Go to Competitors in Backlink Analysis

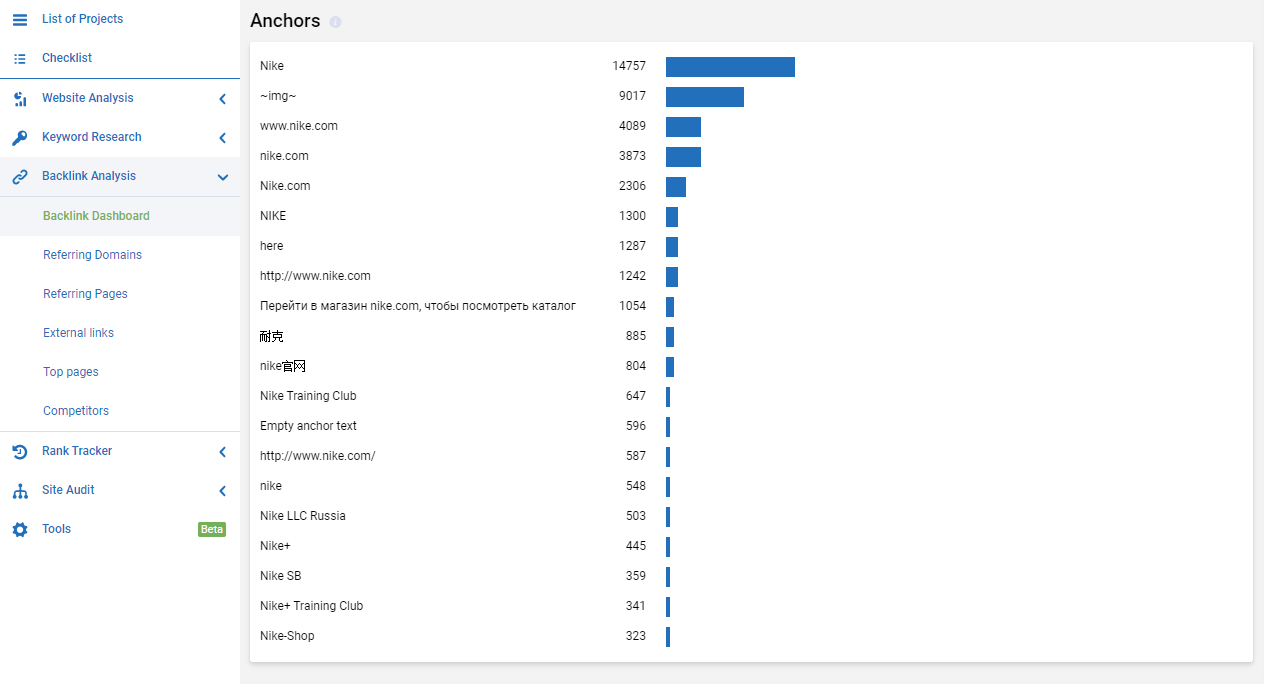click(76, 411)
